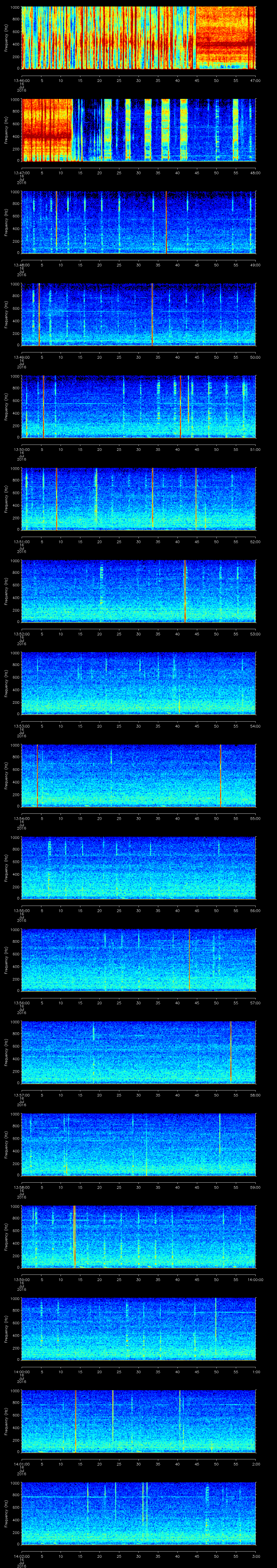
Task: Click the red spike near 51 s in the 13:54 spectrogram
Action: click(x=220, y=775)
